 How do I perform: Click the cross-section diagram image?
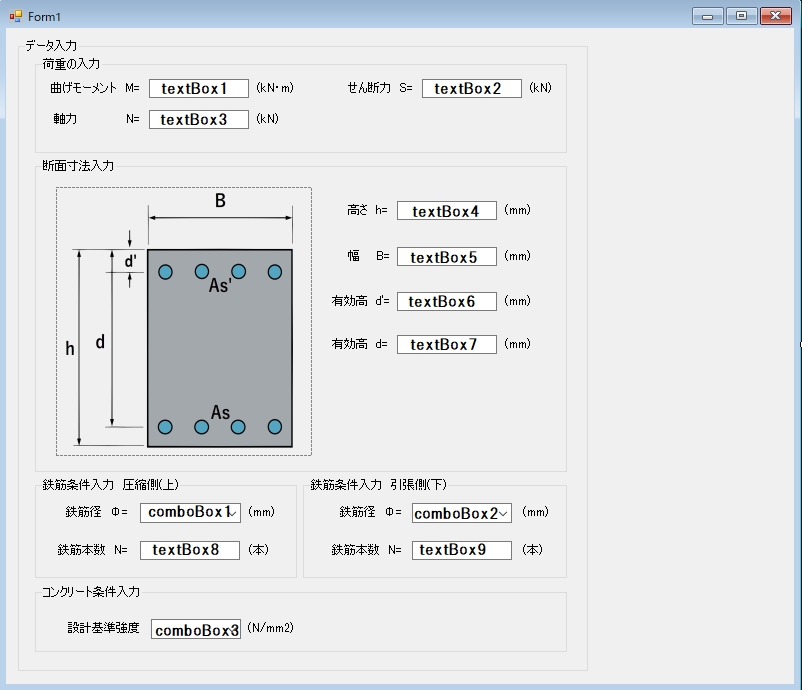point(183,321)
